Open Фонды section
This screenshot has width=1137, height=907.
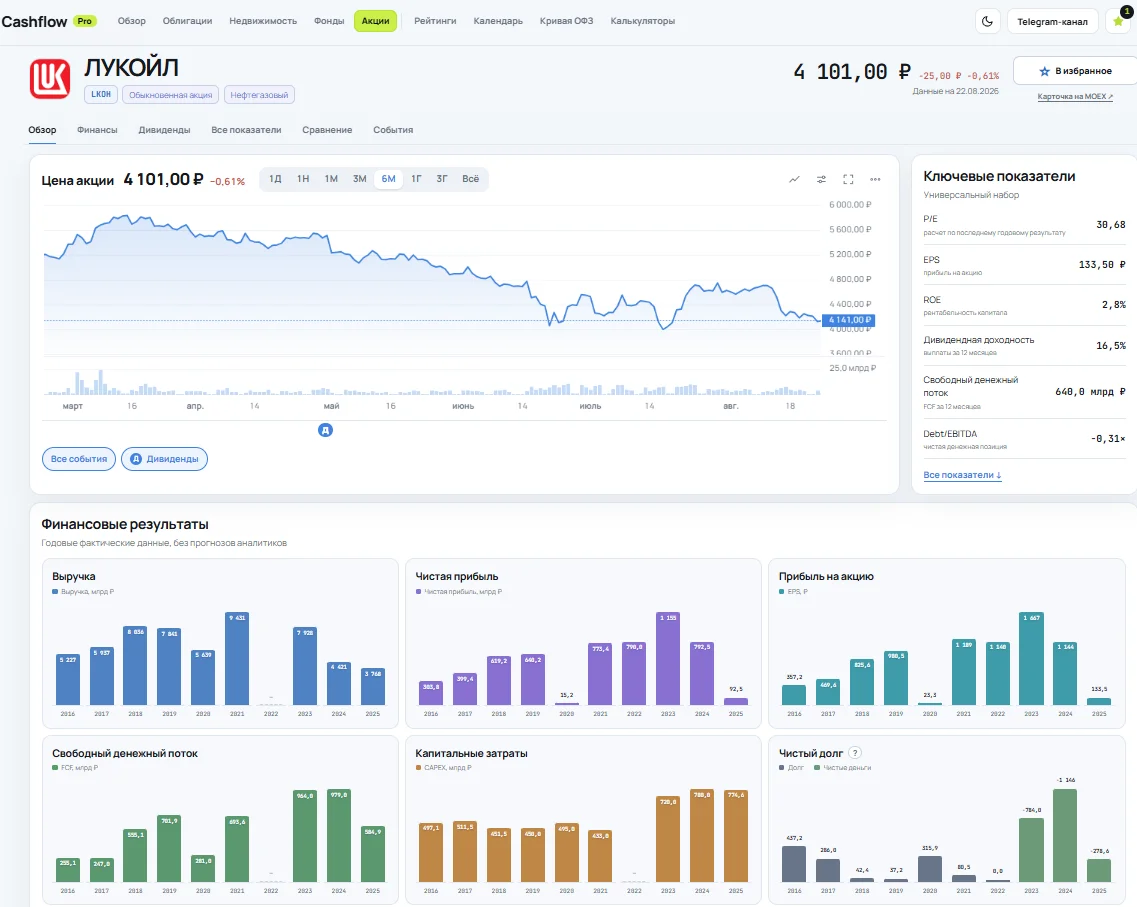pyautogui.click(x=329, y=21)
